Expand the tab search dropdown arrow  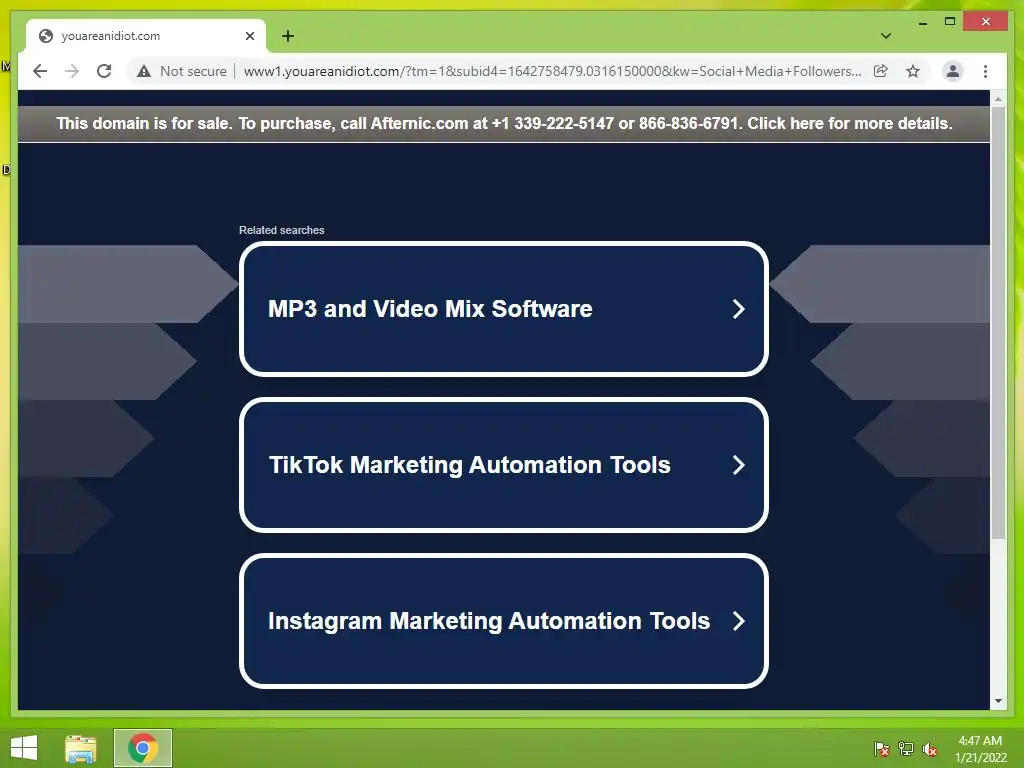886,36
